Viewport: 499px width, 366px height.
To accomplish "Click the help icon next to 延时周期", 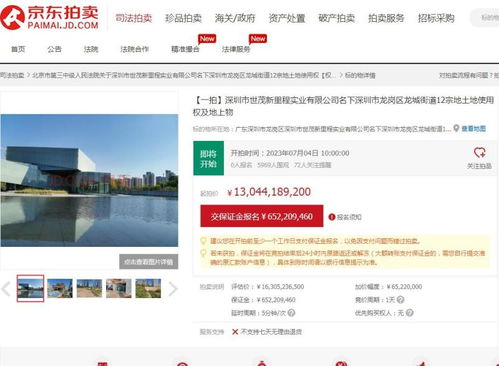I will coord(291,313).
